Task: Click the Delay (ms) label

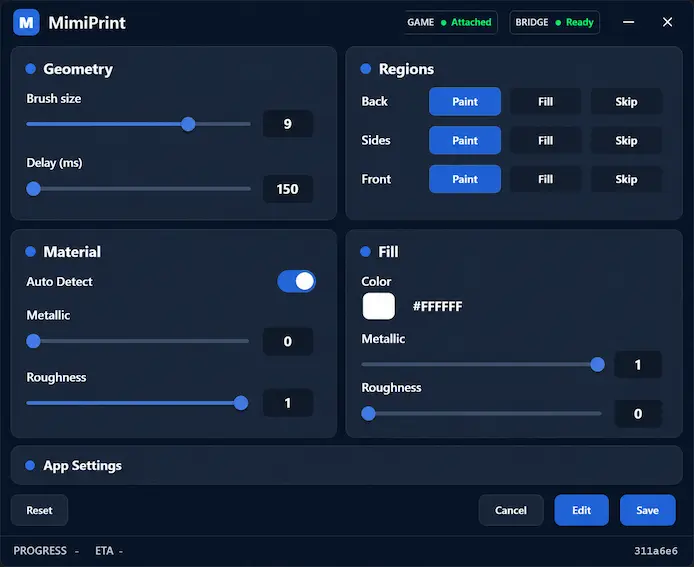Action: pos(54,163)
